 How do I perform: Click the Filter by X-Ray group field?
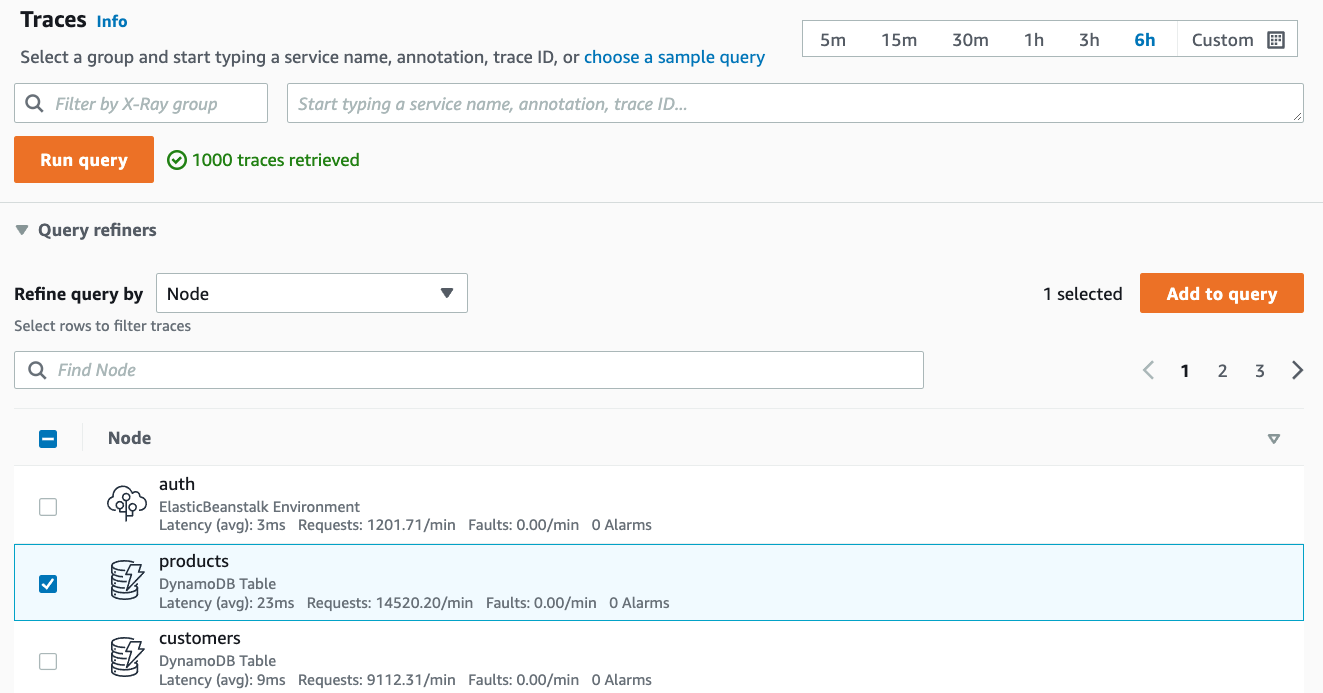(141, 104)
